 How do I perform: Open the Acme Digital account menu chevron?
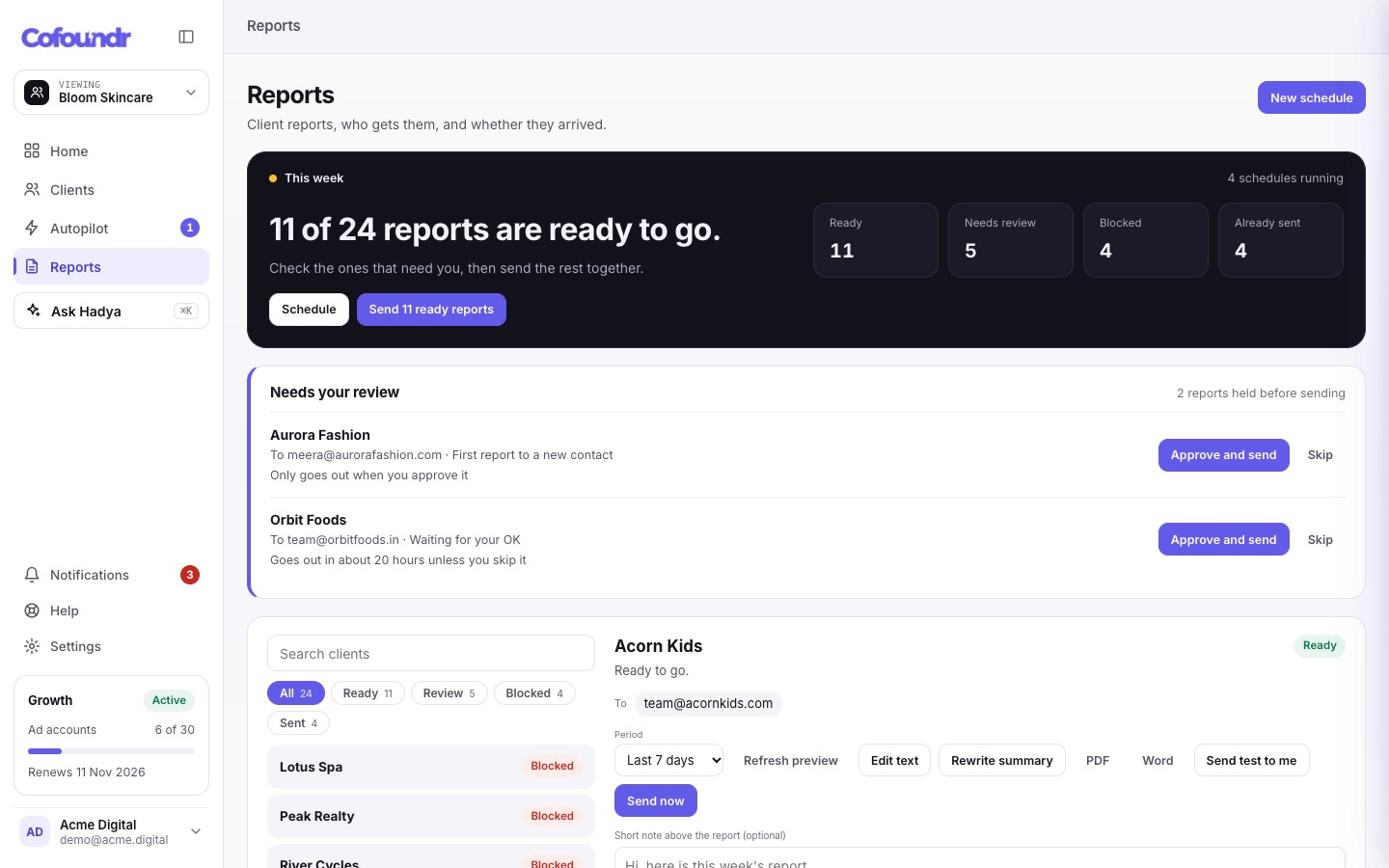coord(196,831)
